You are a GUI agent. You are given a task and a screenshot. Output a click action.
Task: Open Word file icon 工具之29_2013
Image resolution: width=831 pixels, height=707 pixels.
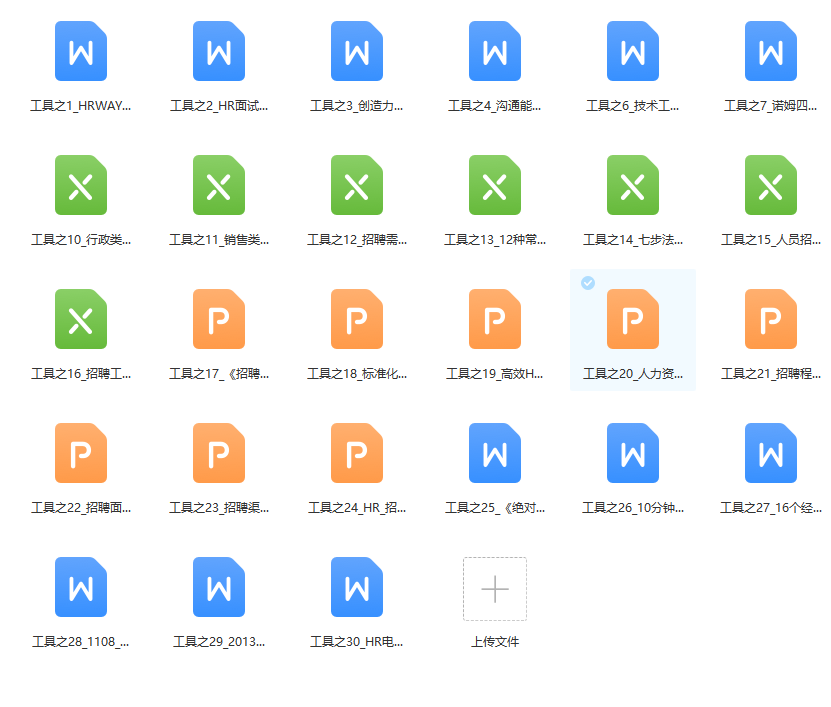pyautogui.click(x=219, y=587)
